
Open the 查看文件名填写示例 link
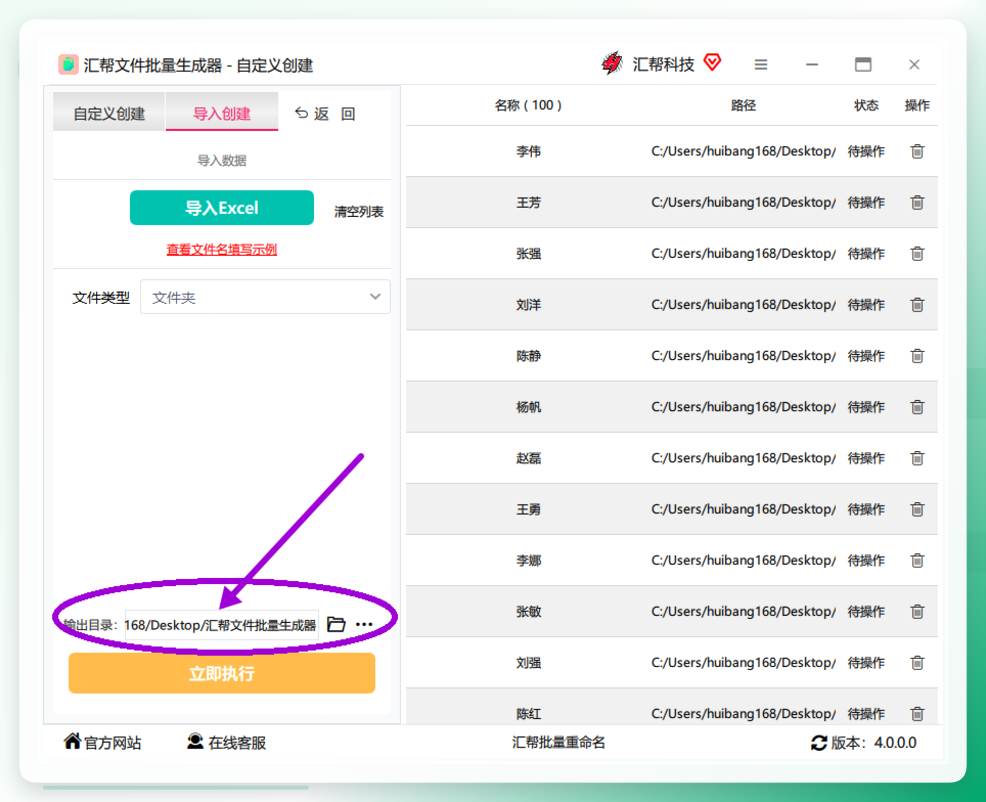click(x=221, y=250)
